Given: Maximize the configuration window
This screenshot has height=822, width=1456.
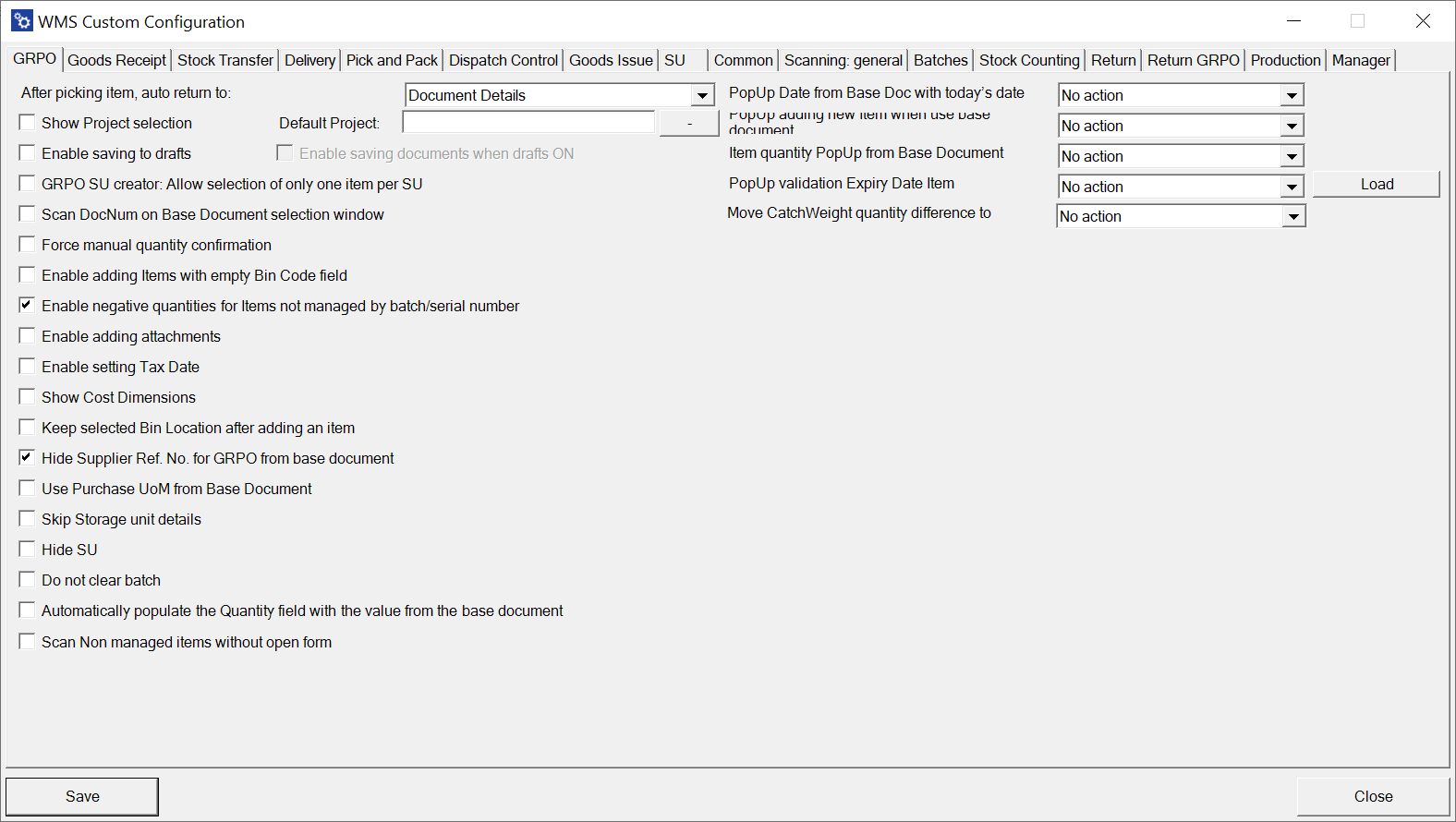Looking at the screenshot, I should coord(1357,21).
